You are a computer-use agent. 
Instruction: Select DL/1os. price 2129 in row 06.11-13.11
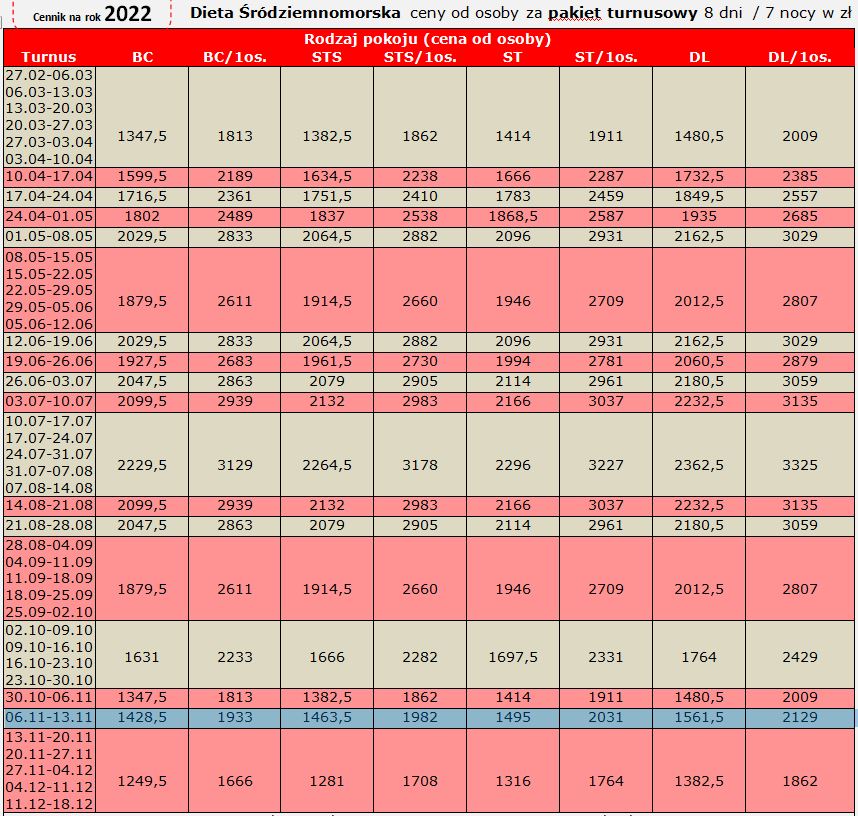coord(799,717)
